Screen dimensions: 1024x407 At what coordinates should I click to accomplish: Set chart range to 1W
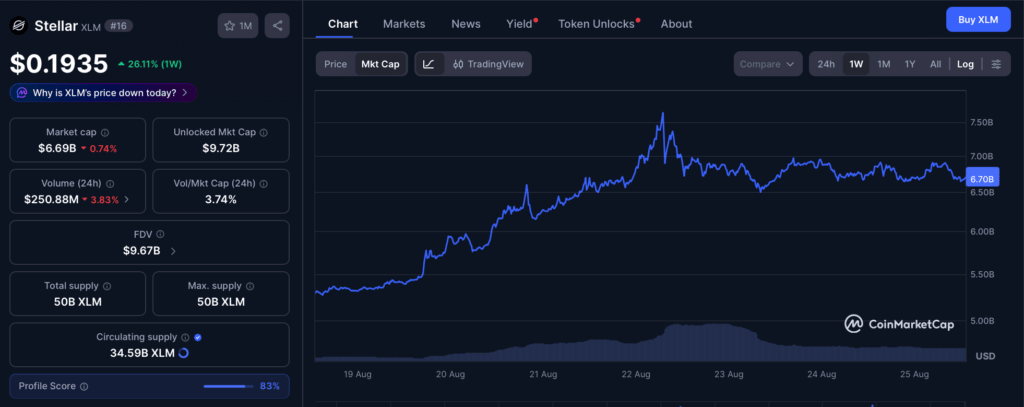click(x=856, y=64)
